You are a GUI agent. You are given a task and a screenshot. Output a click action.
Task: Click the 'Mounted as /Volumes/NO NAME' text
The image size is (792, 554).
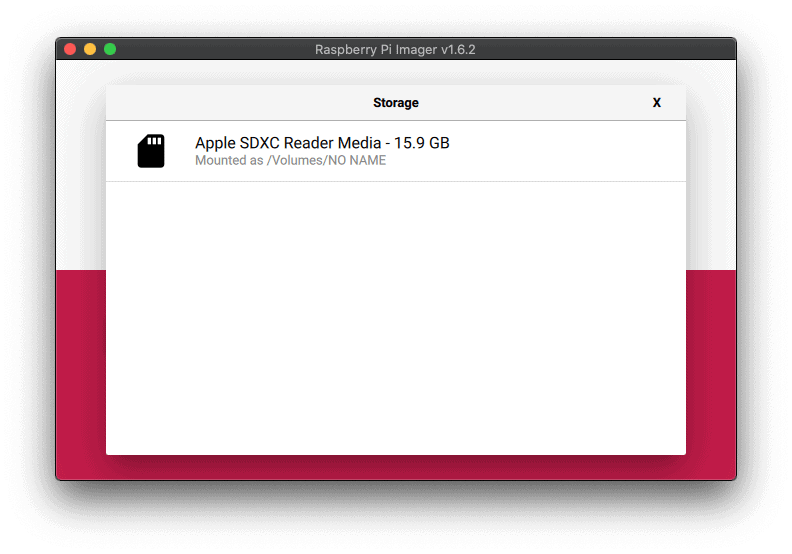click(x=290, y=161)
